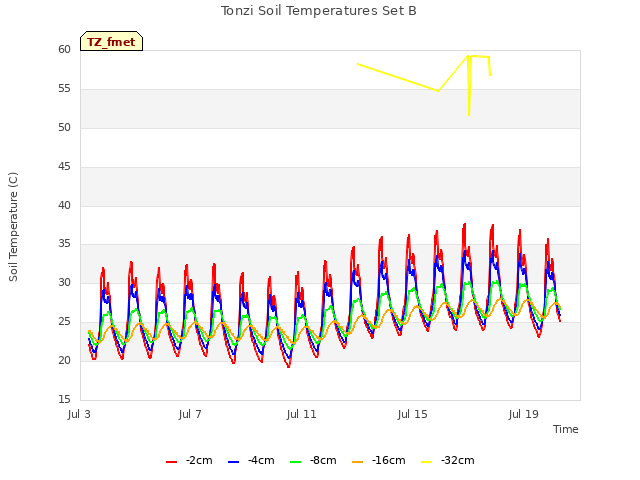Click the TZ_fmet annotation label
Viewport: 640px width, 480px height.
(111, 41)
